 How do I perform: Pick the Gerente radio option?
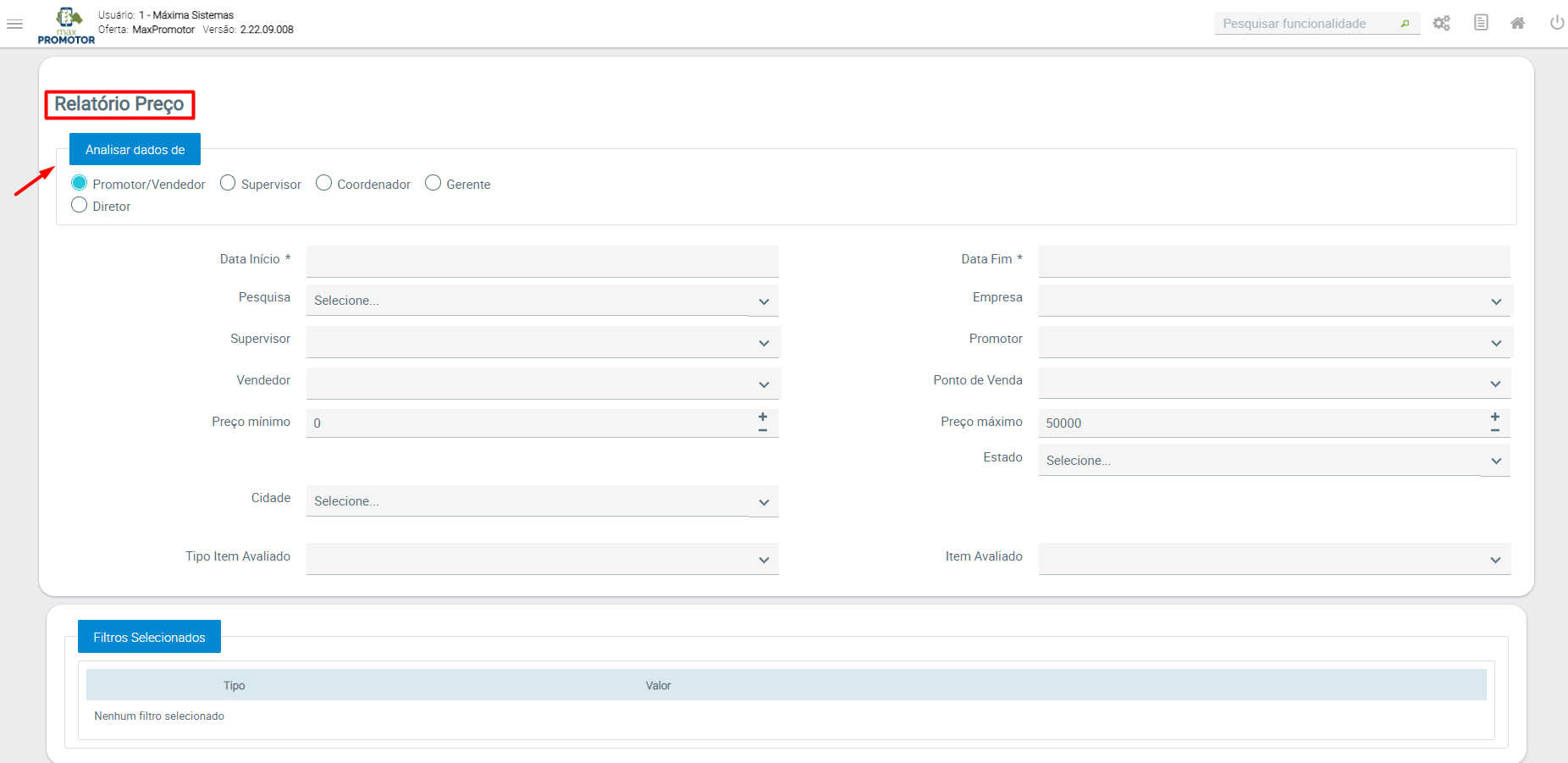click(433, 183)
